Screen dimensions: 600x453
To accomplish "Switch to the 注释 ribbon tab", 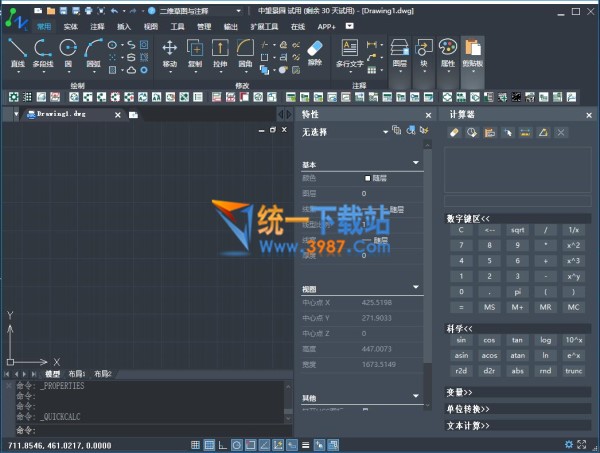I will [97, 26].
